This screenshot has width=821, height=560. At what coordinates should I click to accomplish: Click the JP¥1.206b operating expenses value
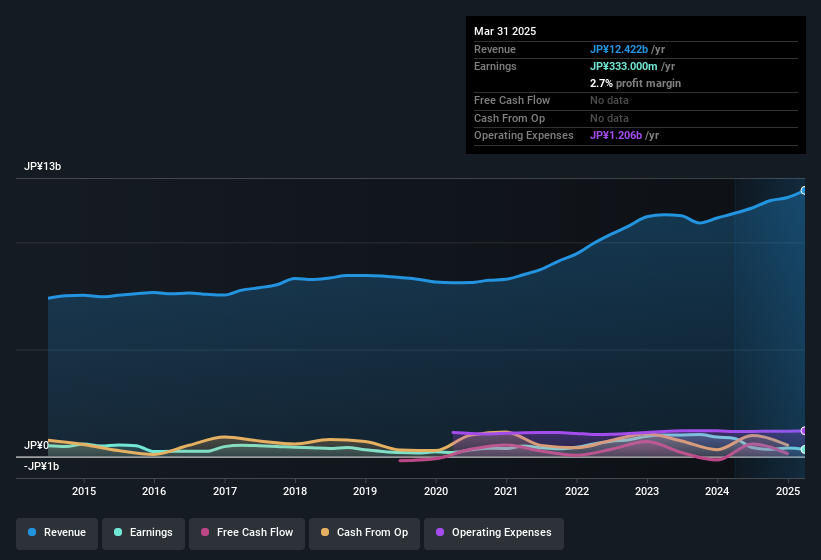[x=616, y=136]
